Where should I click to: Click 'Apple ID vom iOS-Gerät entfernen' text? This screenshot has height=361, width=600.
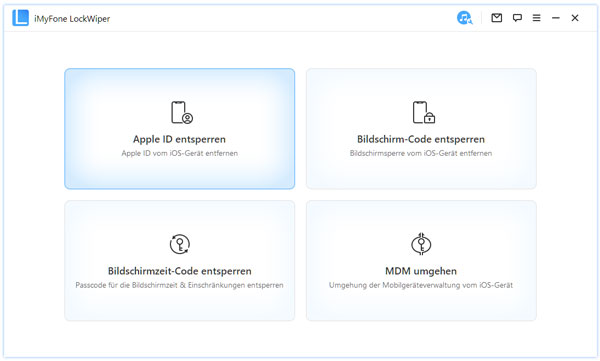tap(179, 153)
